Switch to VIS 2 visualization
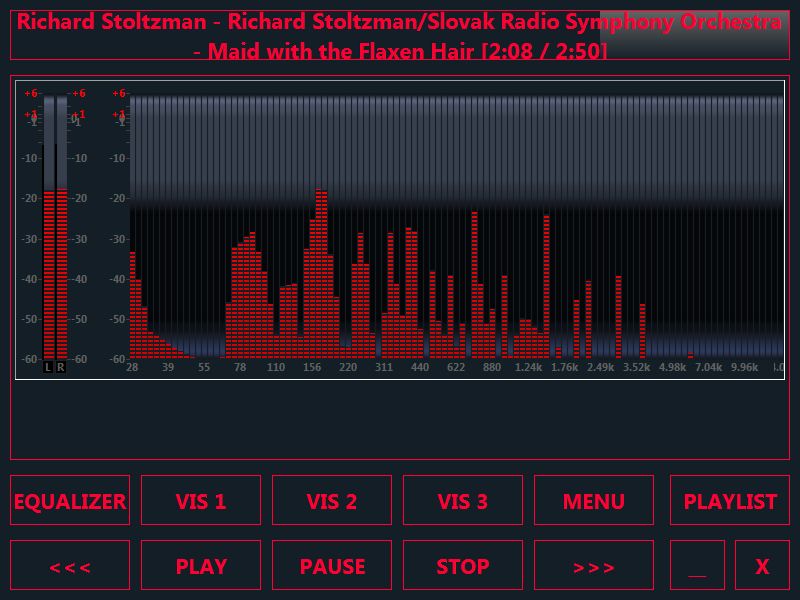Viewport: 800px width, 600px height. [332, 501]
